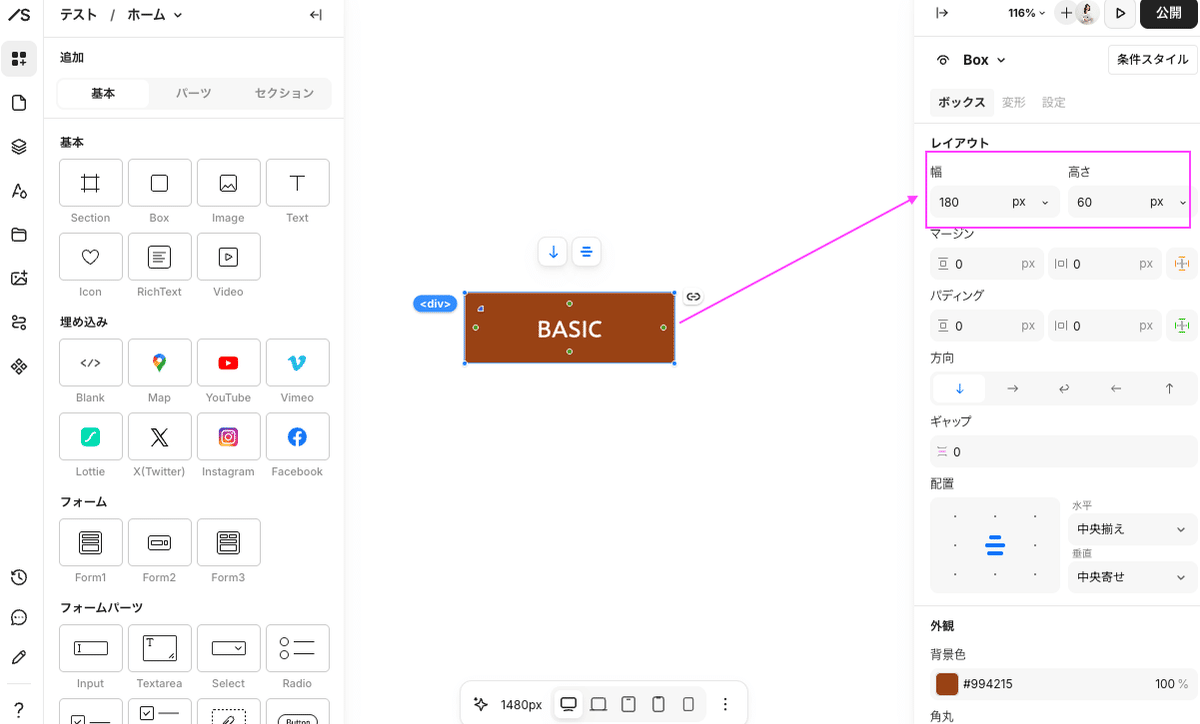Open height px unit dropdown

click(1169, 202)
